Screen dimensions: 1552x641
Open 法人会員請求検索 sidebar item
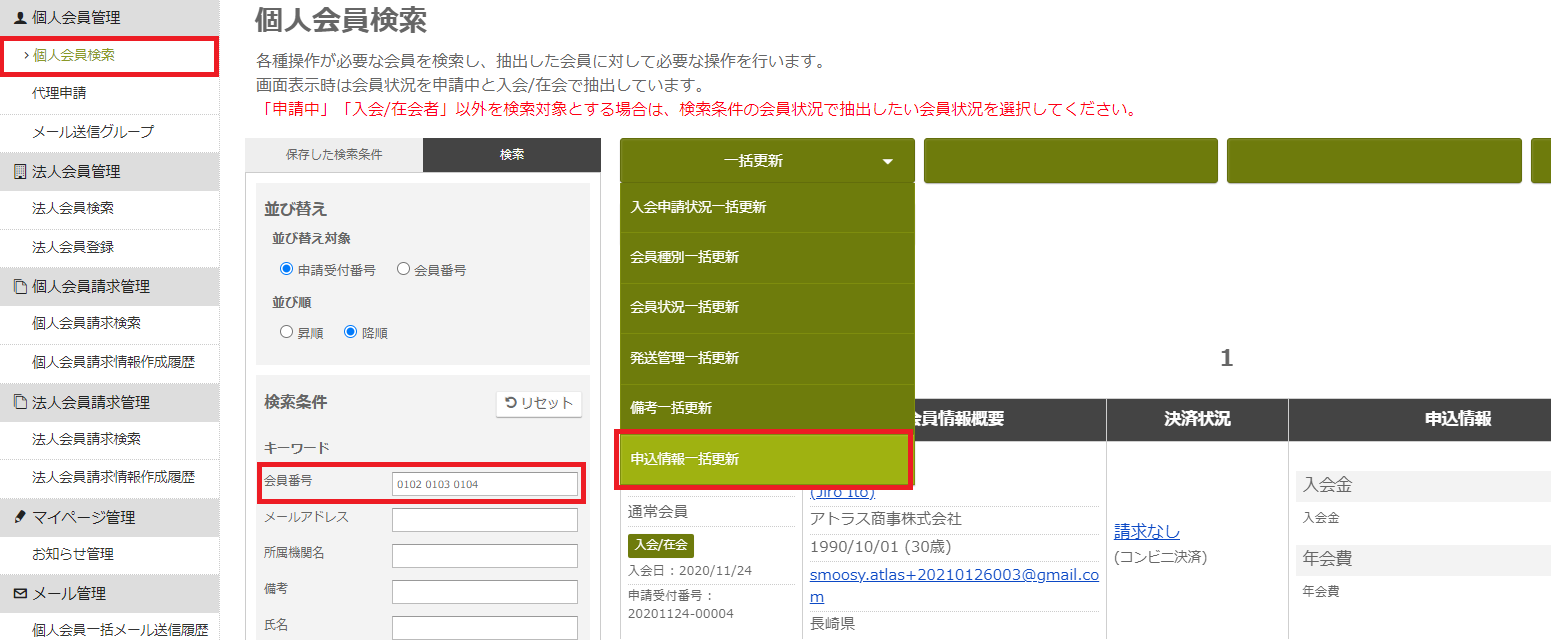coord(86,438)
